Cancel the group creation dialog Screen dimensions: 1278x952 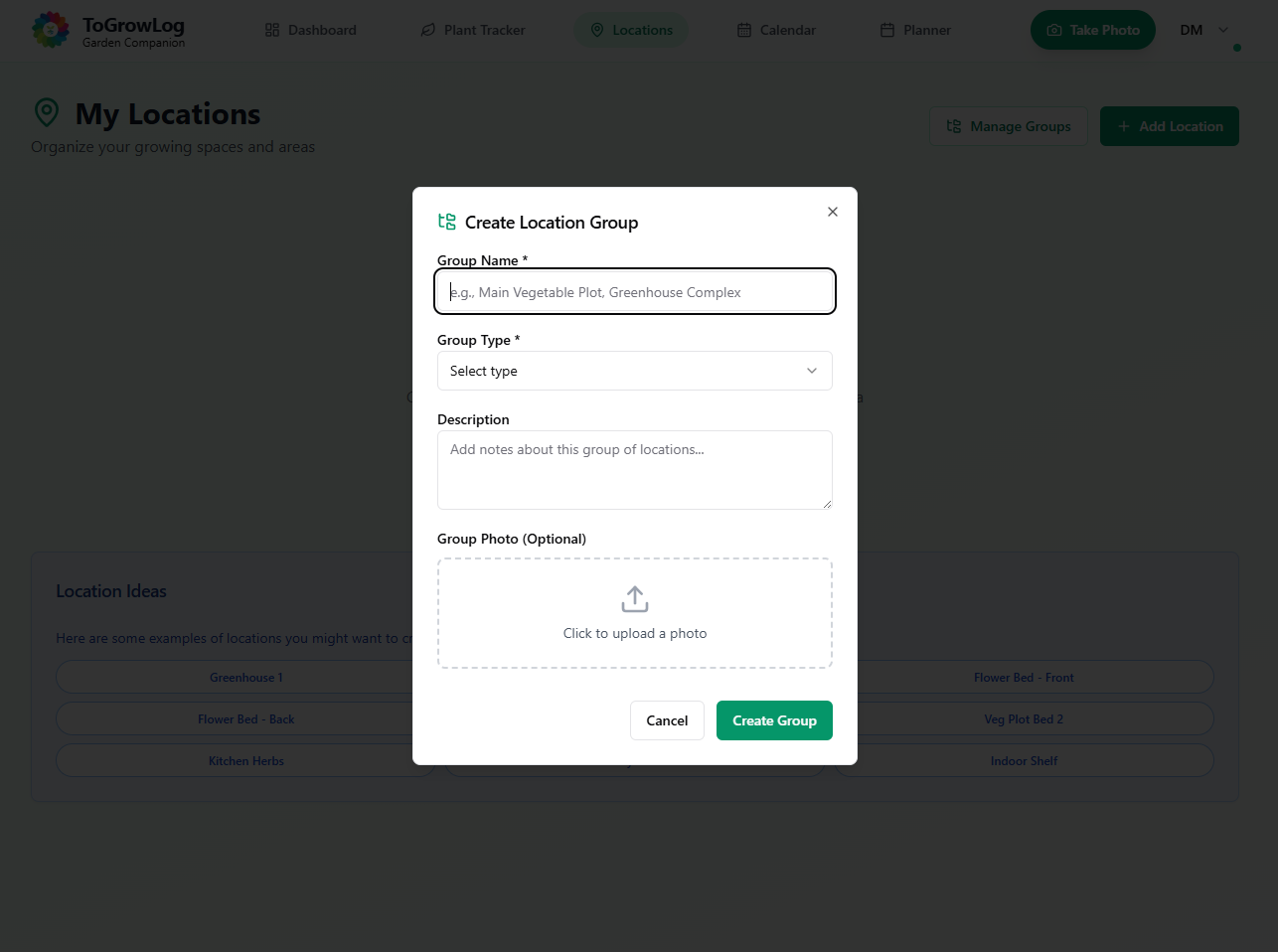(667, 720)
